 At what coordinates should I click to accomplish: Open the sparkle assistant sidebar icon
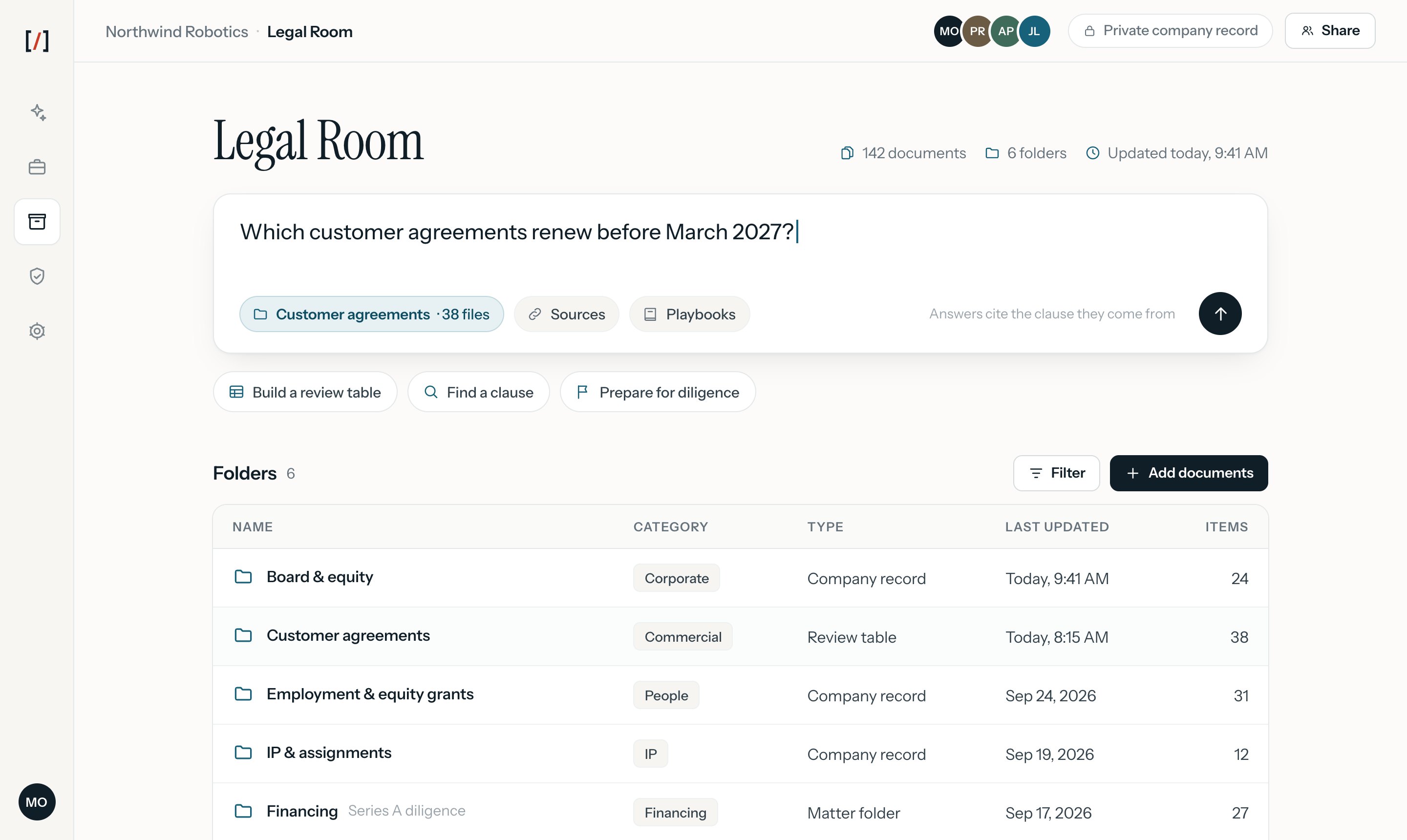[38, 112]
